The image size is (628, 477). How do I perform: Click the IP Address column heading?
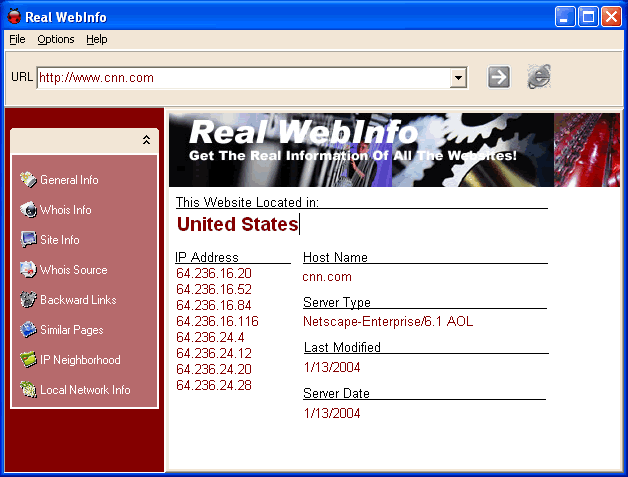click(207, 257)
